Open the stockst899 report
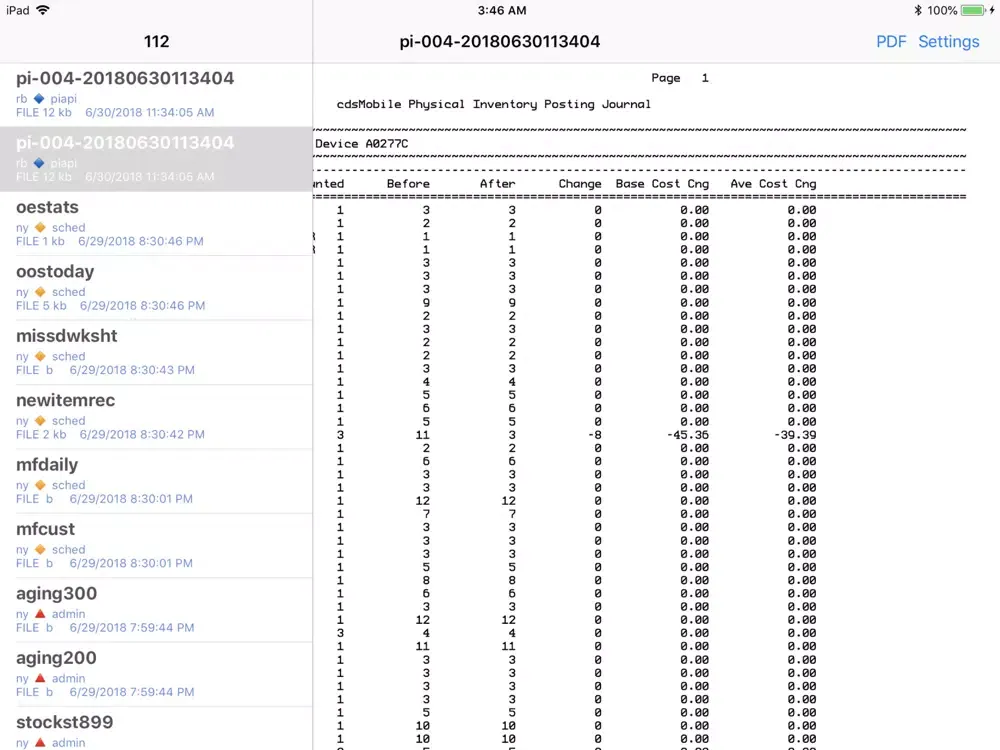The image size is (1000, 750). tap(156, 729)
